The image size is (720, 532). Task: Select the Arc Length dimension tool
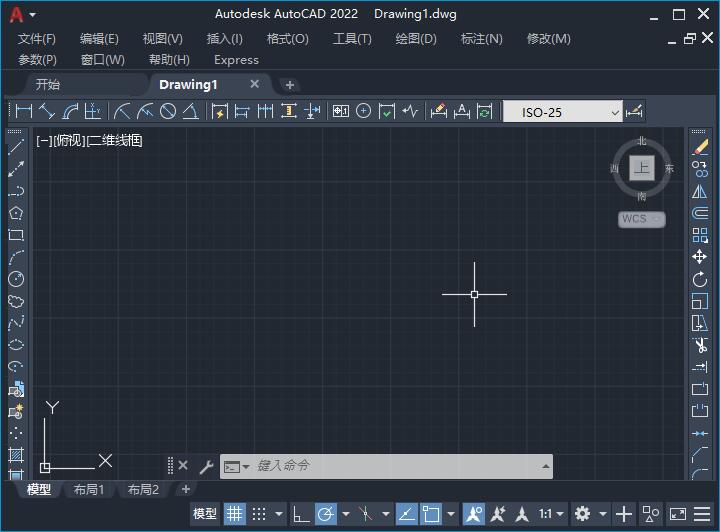pyautogui.click(x=70, y=112)
